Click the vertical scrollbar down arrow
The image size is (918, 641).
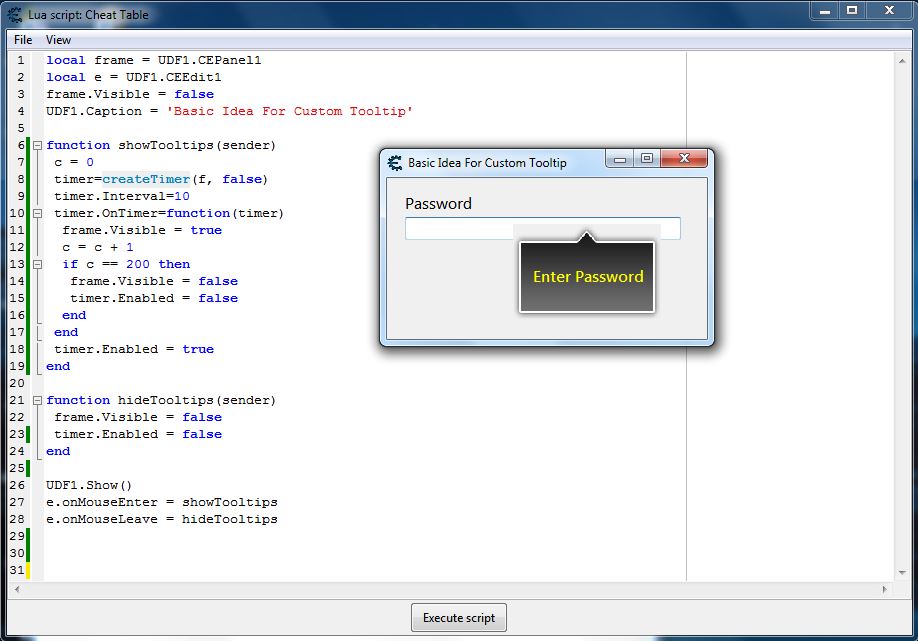coord(901,573)
